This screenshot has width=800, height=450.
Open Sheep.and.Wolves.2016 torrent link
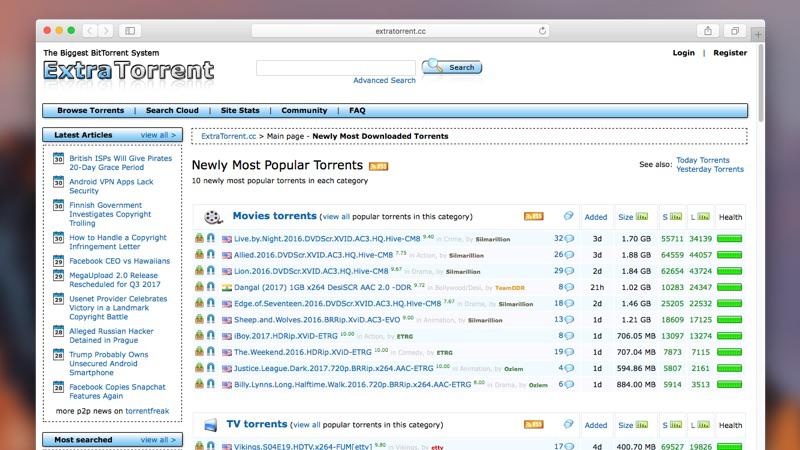[317, 320]
